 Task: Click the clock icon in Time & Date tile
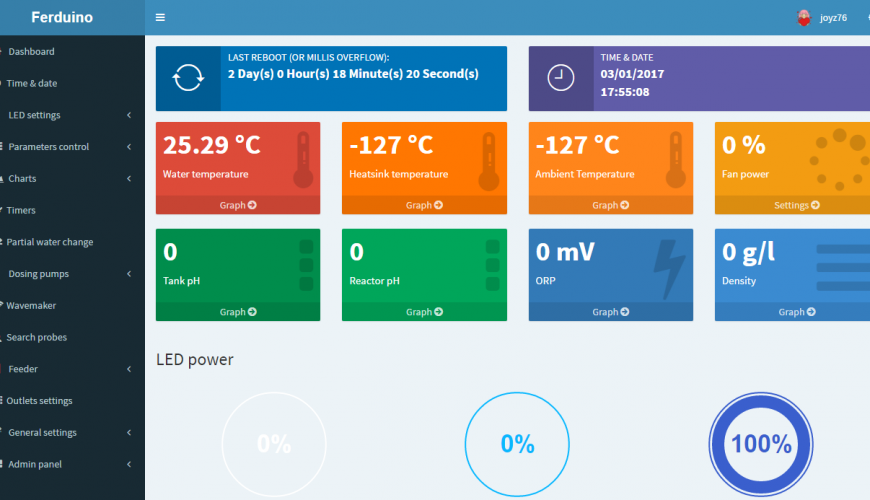click(x=561, y=78)
